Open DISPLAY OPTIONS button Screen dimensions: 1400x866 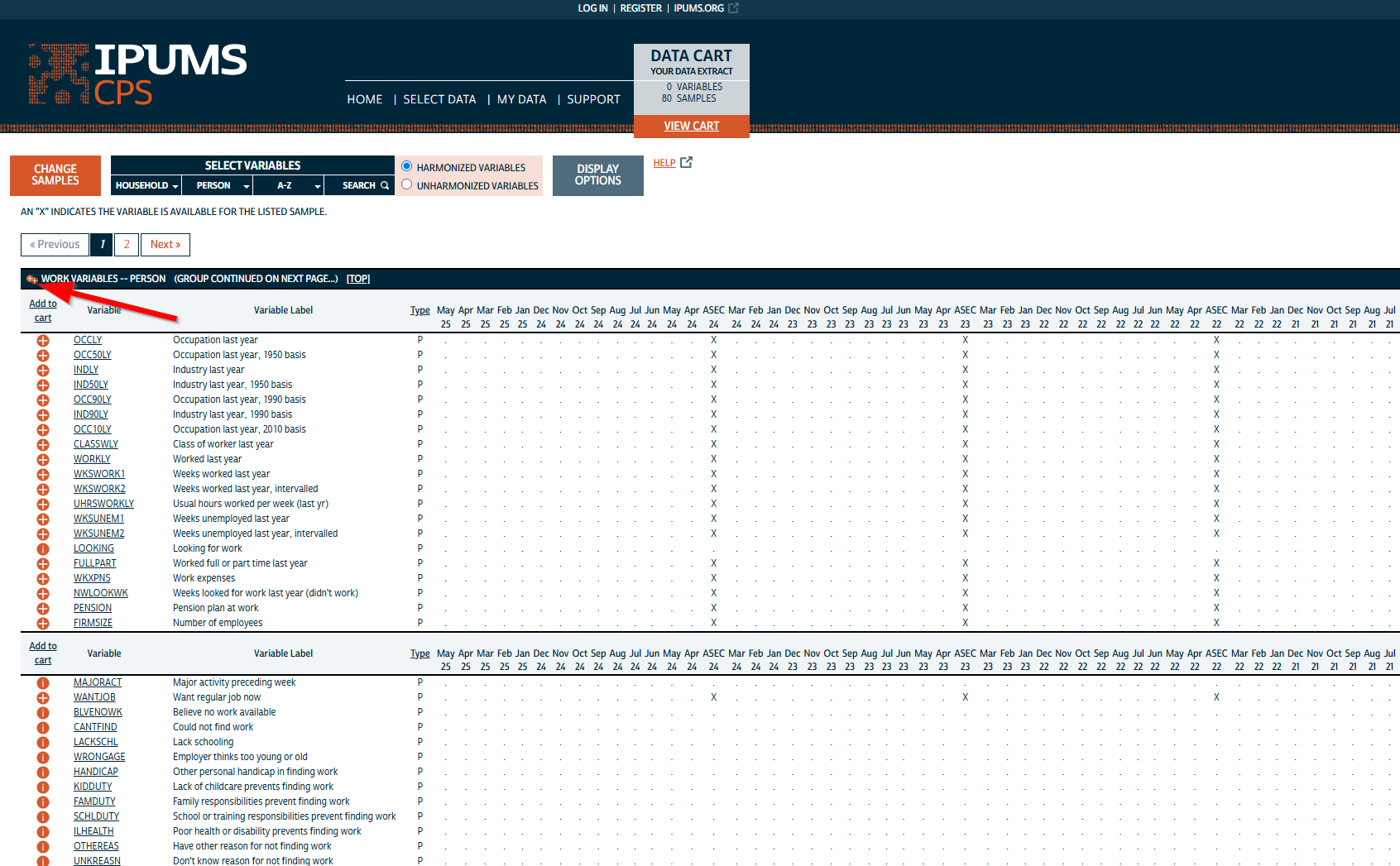[x=598, y=175]
